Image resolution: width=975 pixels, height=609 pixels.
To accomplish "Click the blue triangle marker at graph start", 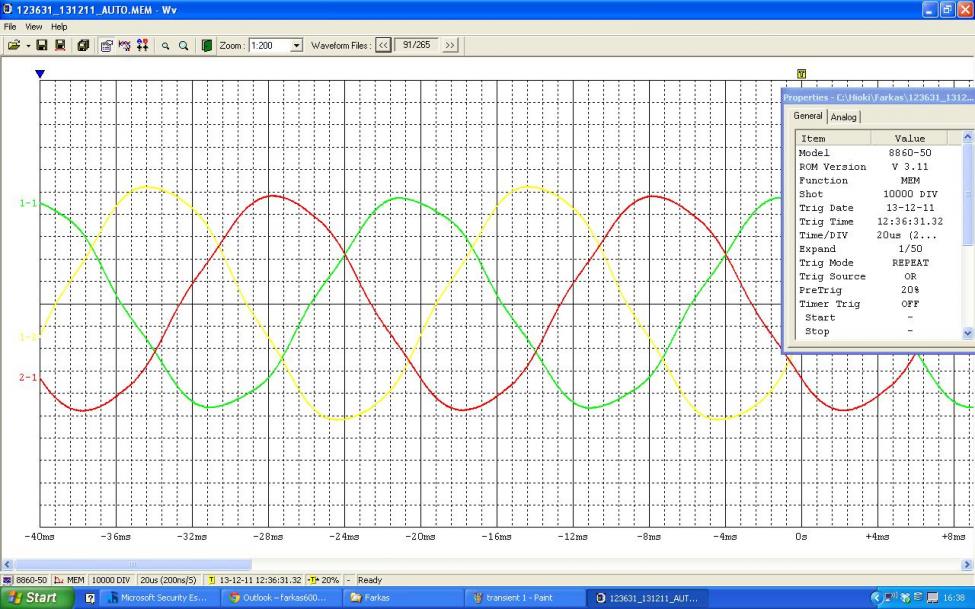I will click(x=40, y=74).
